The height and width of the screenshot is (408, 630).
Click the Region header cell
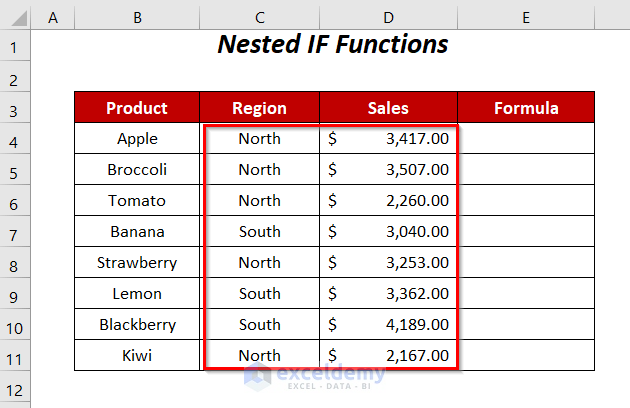pos(259,108)
